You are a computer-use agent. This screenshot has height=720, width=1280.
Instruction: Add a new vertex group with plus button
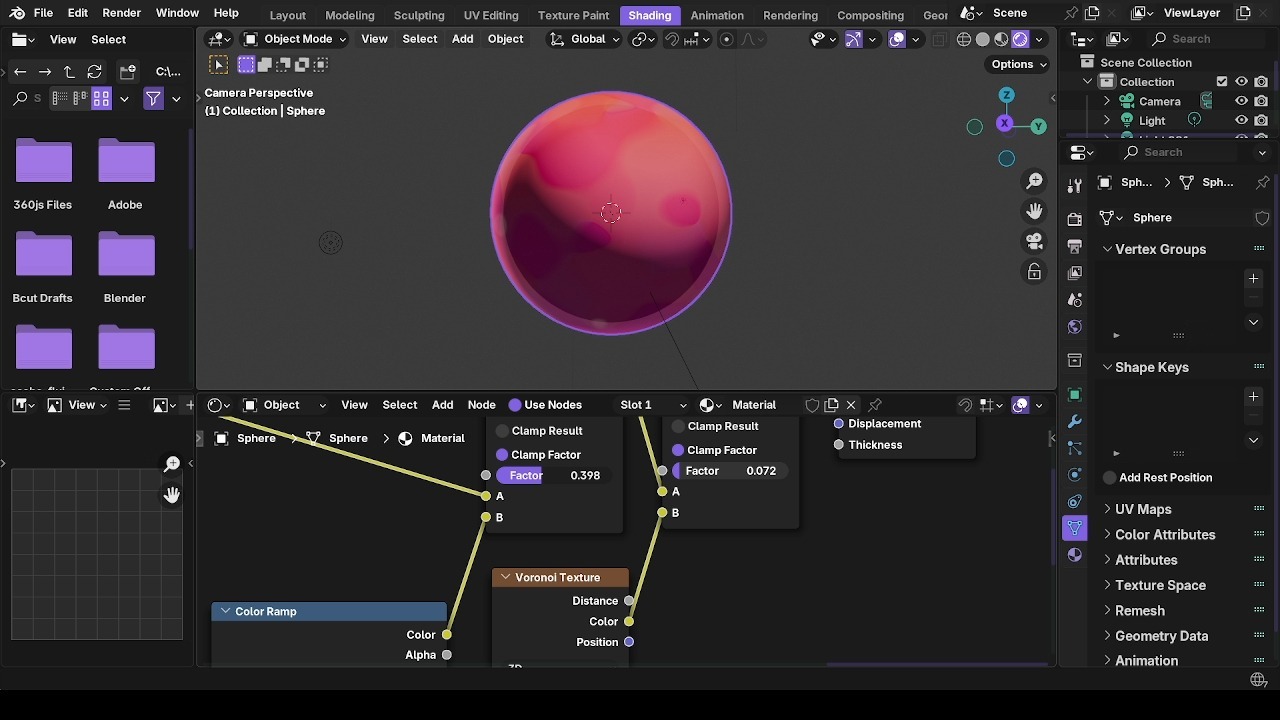tap(1253, 278)
